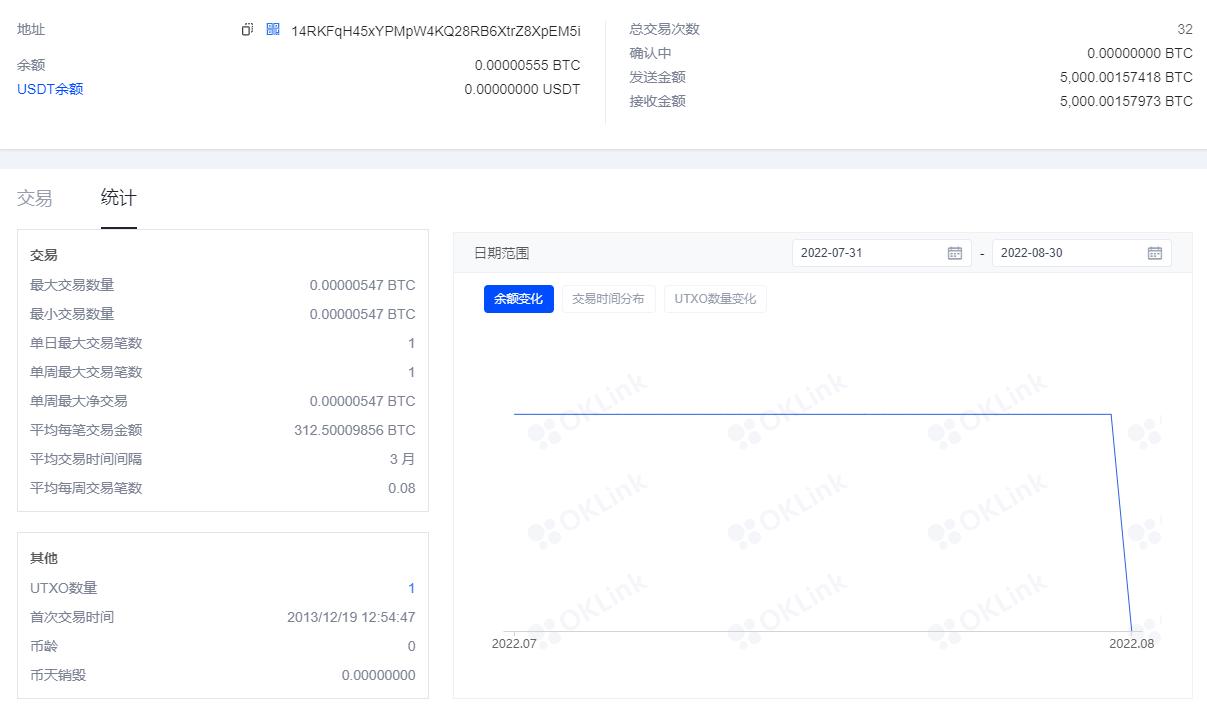Screen dimensions: 1207x717
Task: Enable the 余额变化 chart view
Action: pyautogui.click(x=519, y=298)
